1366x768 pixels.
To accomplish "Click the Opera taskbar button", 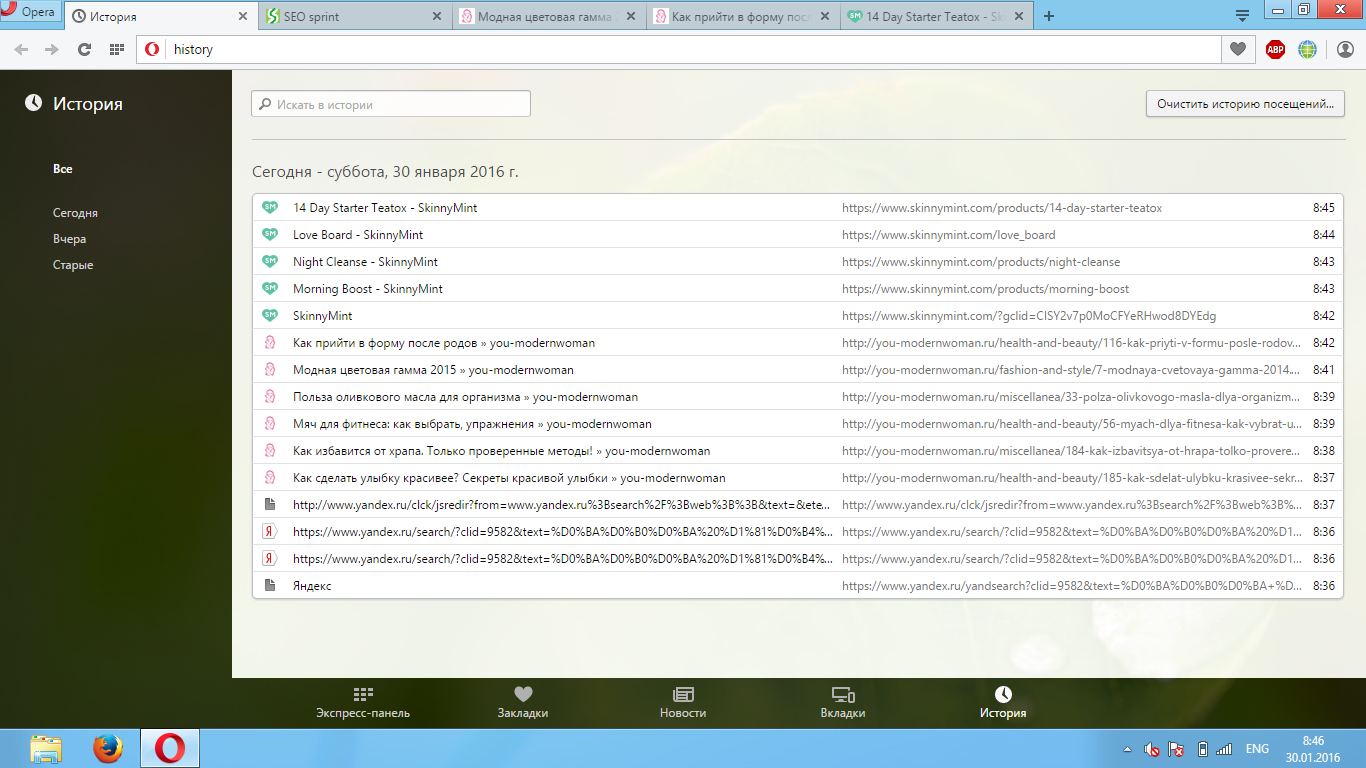I will (x=169, y=748).
